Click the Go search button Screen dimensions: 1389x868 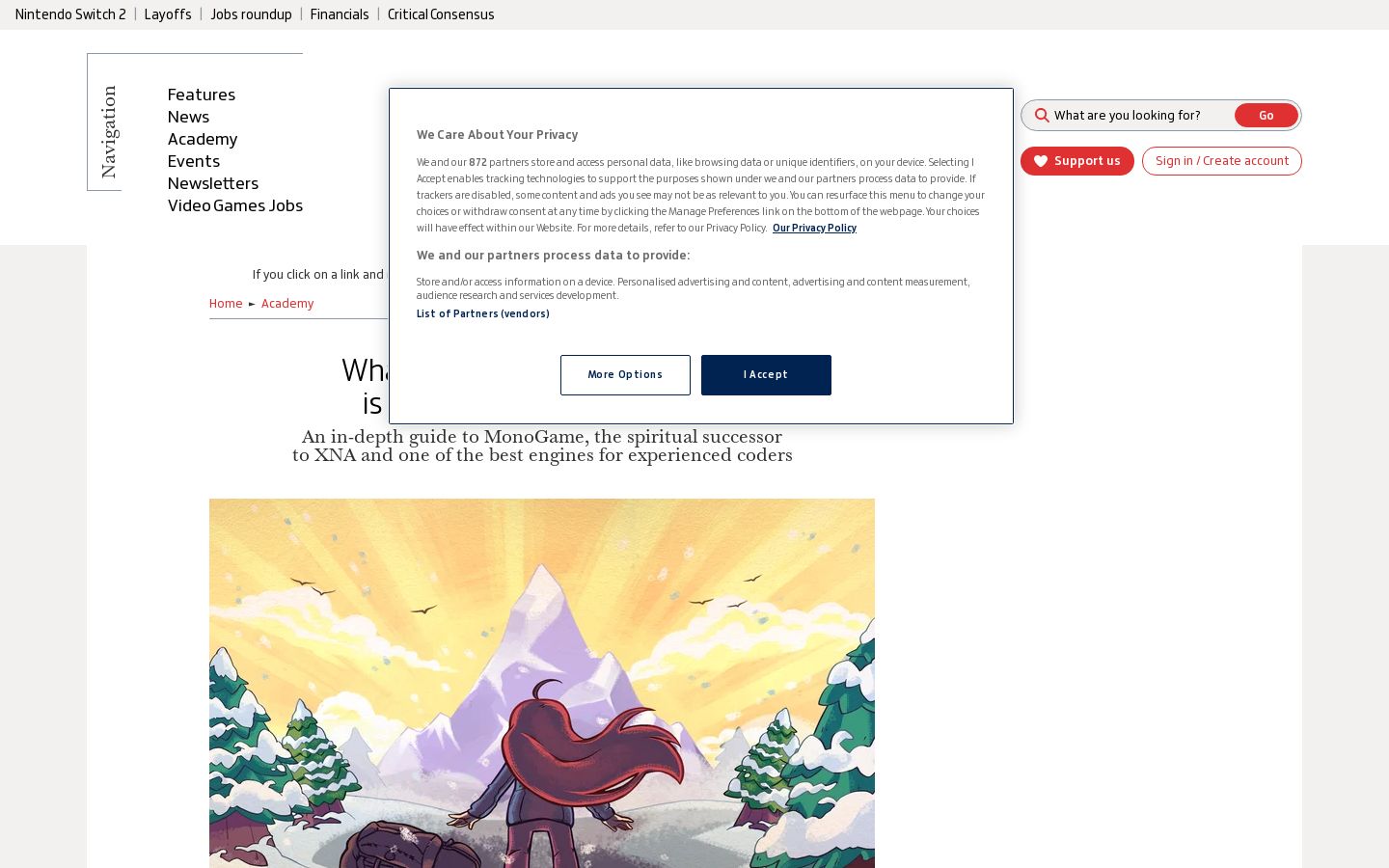1266,116
